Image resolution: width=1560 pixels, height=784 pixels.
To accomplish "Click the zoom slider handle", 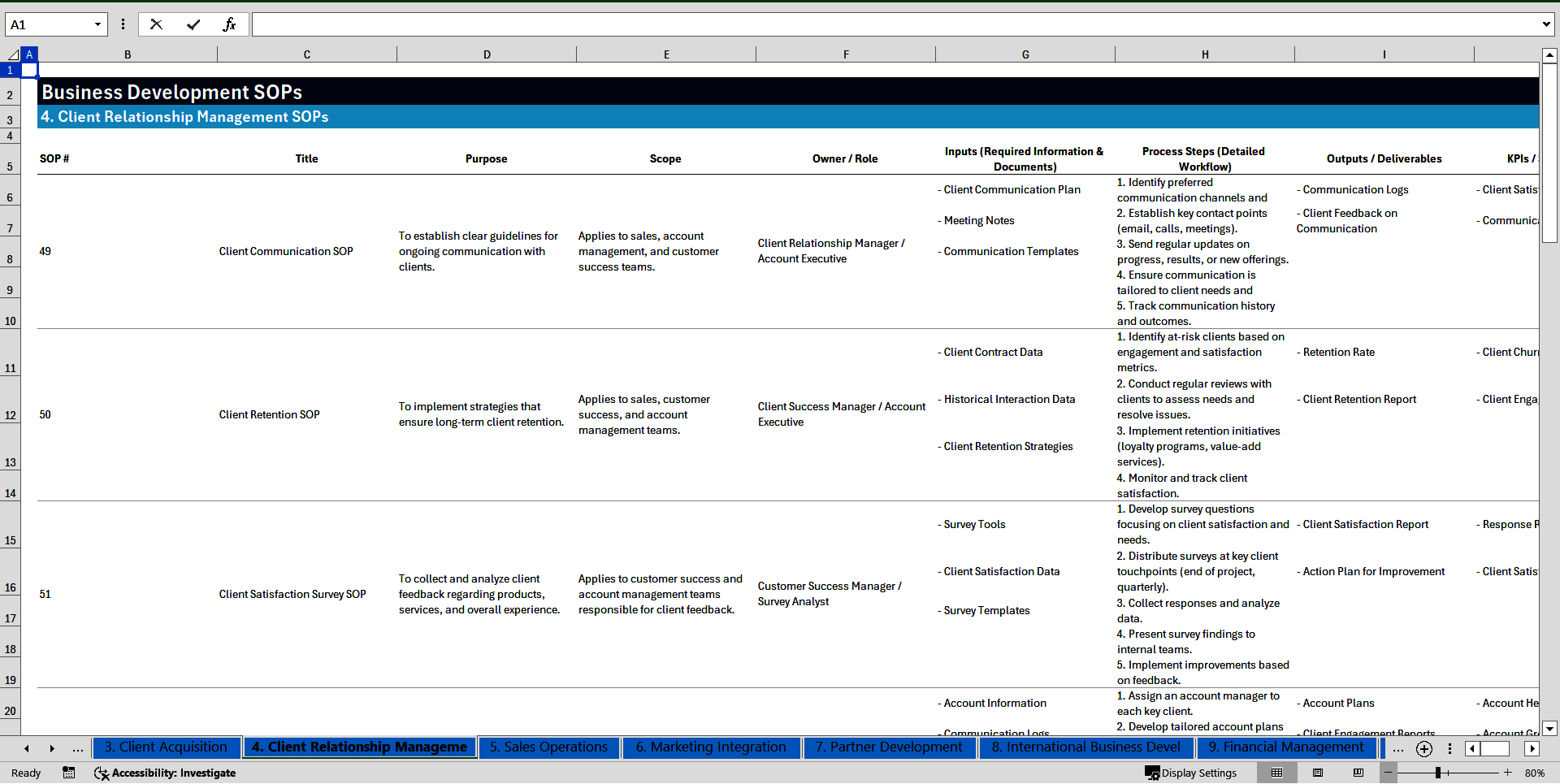I will tap(1437, 773).
